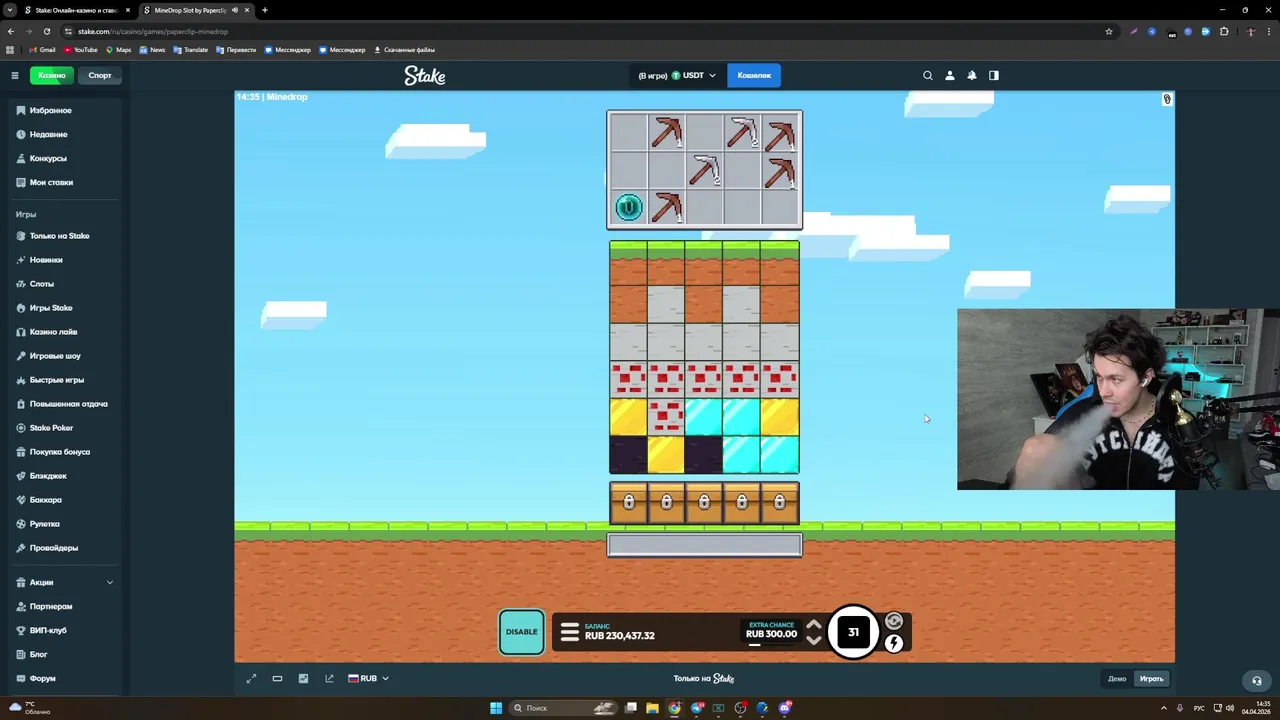This screenshot has width=1280, height=720.
Task: Open Блог in sidebar
Action: click(66, 654)
